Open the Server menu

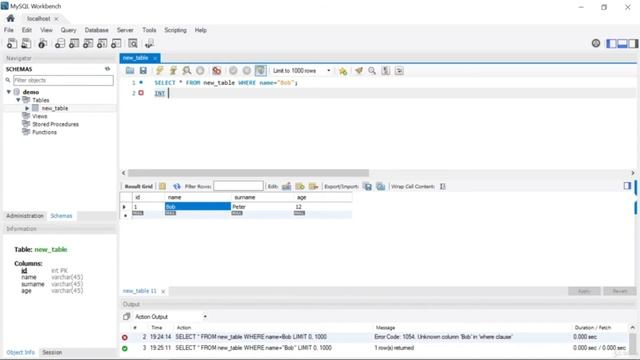pyautogui.click(x=125, y=30)
